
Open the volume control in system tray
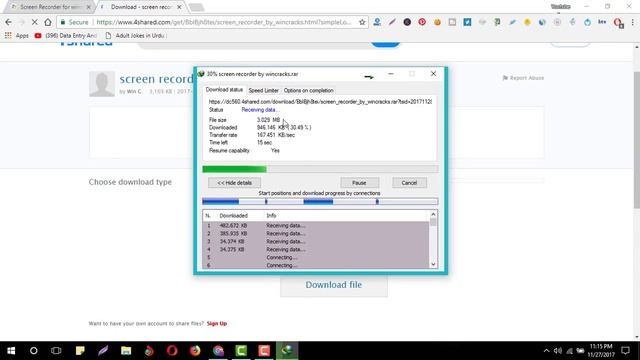558,351
